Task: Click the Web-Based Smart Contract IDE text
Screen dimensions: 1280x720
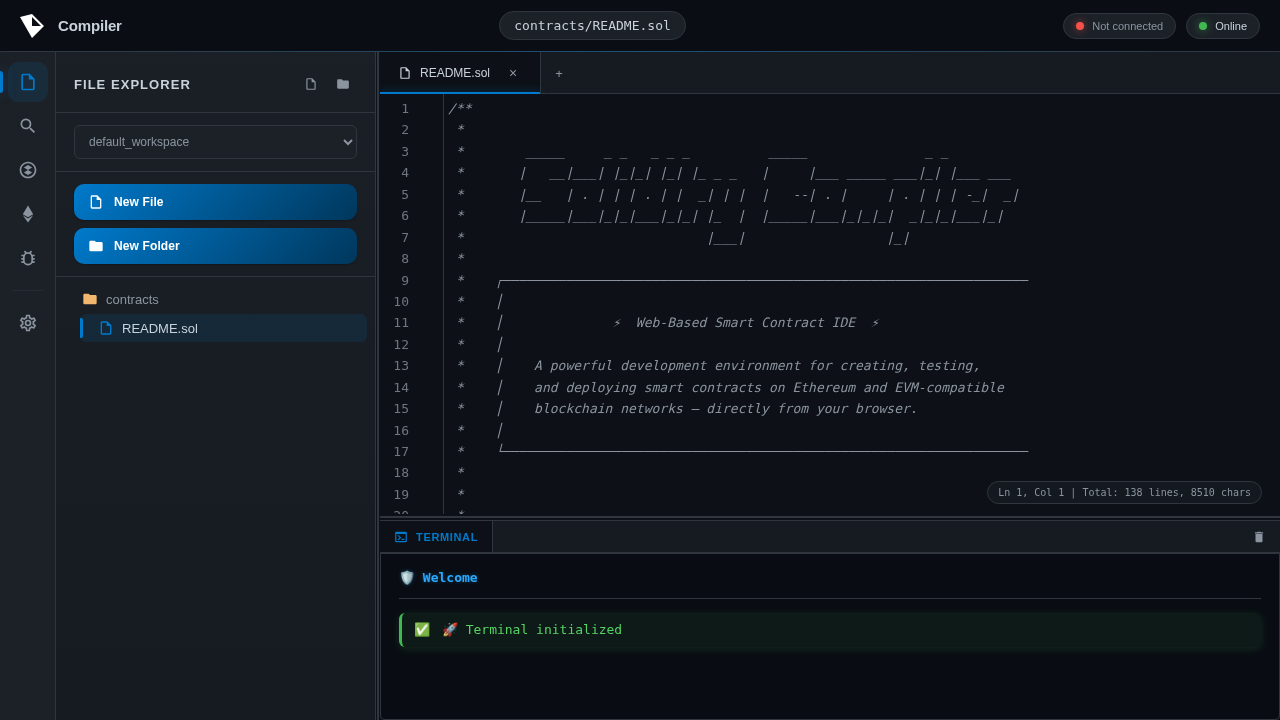Action: pyautogui.click(x=746, y=322)
